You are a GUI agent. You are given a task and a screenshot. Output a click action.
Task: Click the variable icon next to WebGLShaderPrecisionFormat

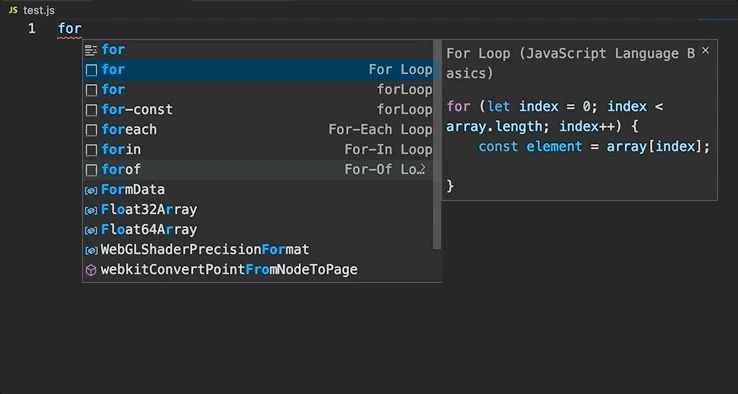[91, 250]
